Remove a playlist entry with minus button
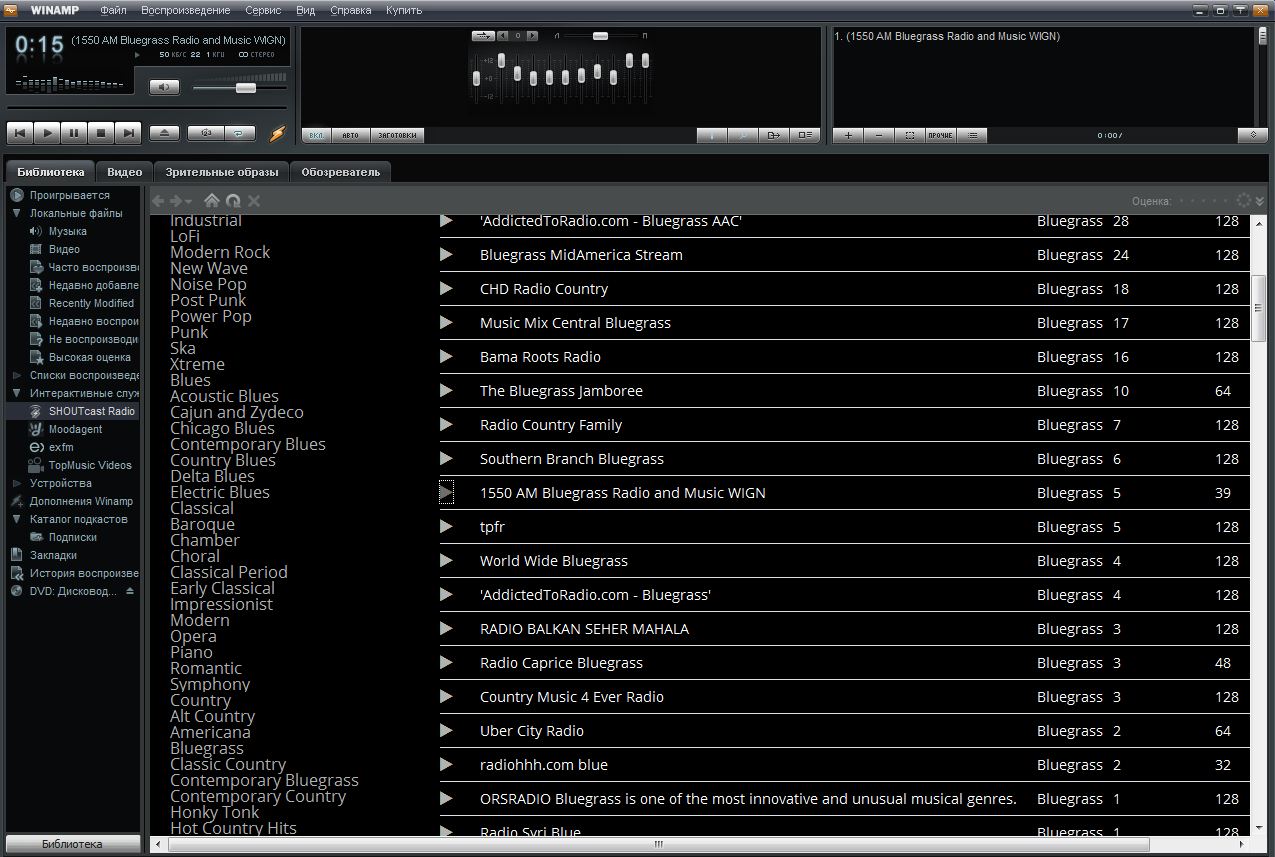Image resolution: width=1275 pixels, height=857 pixels. point(879,135)
